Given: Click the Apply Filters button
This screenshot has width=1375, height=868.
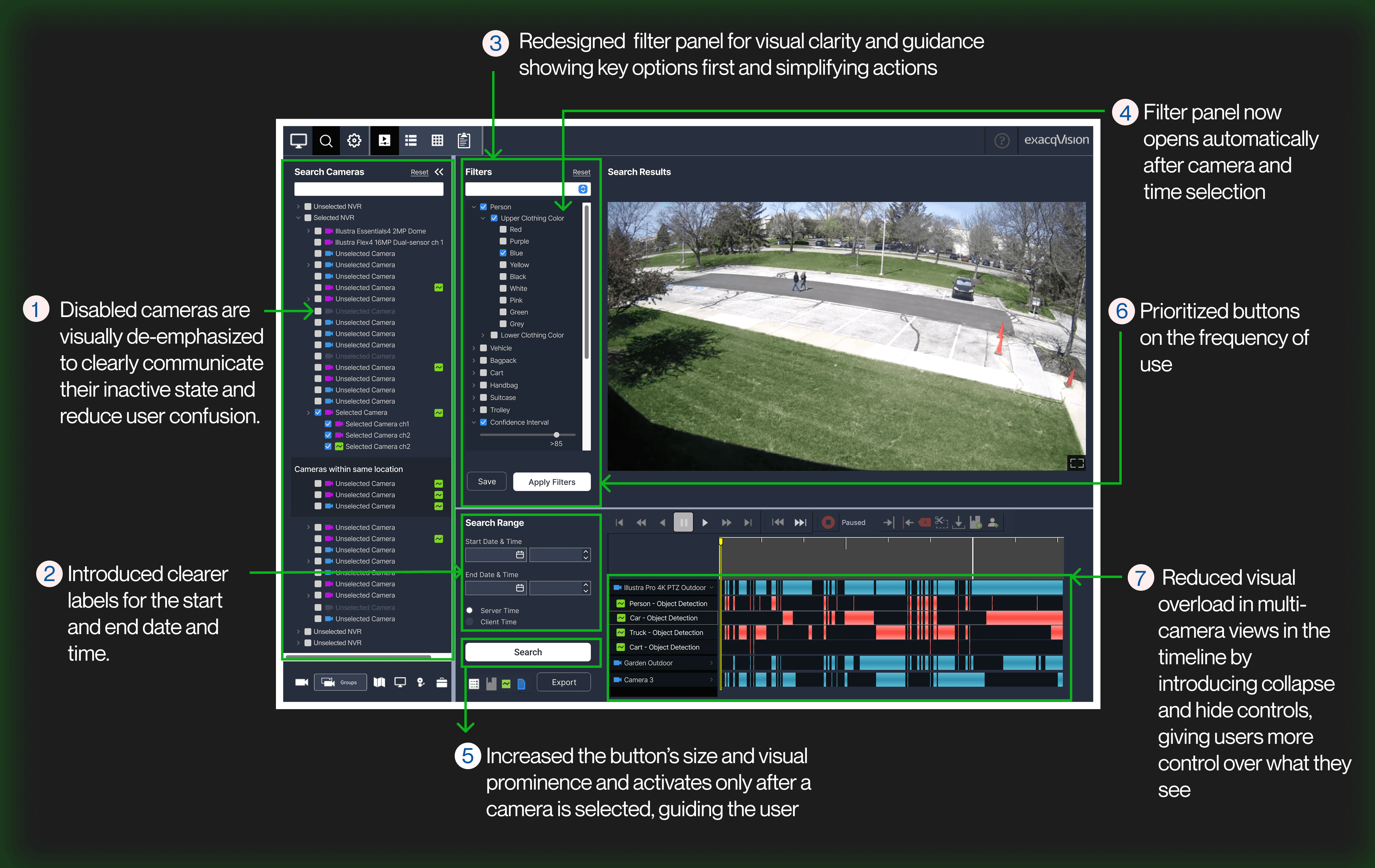Looking at the screenshot, I should coord(552,482).
